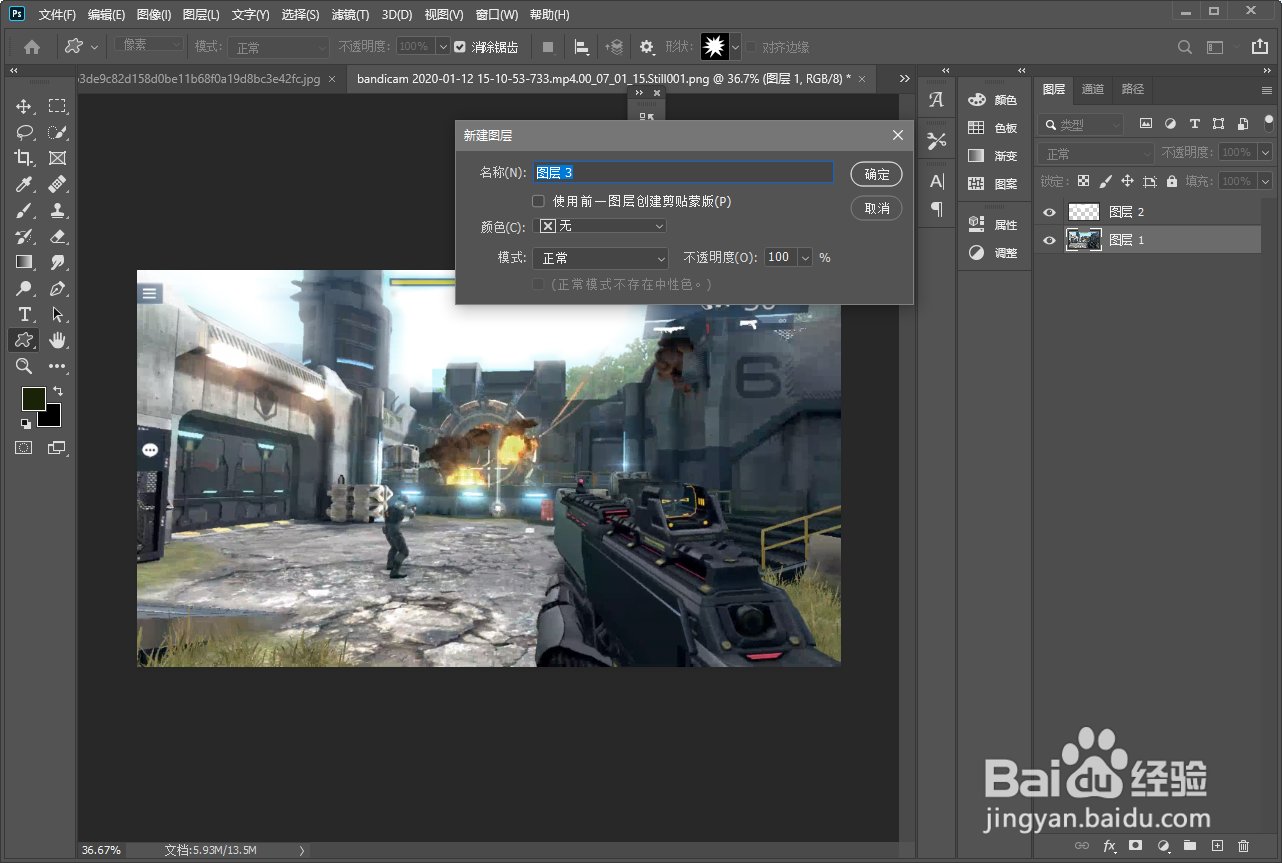Image resolution: width=1282 pixels, height=863 pixels.
Task: Click the foreground color swatch
Action: [x=34, y=399]
